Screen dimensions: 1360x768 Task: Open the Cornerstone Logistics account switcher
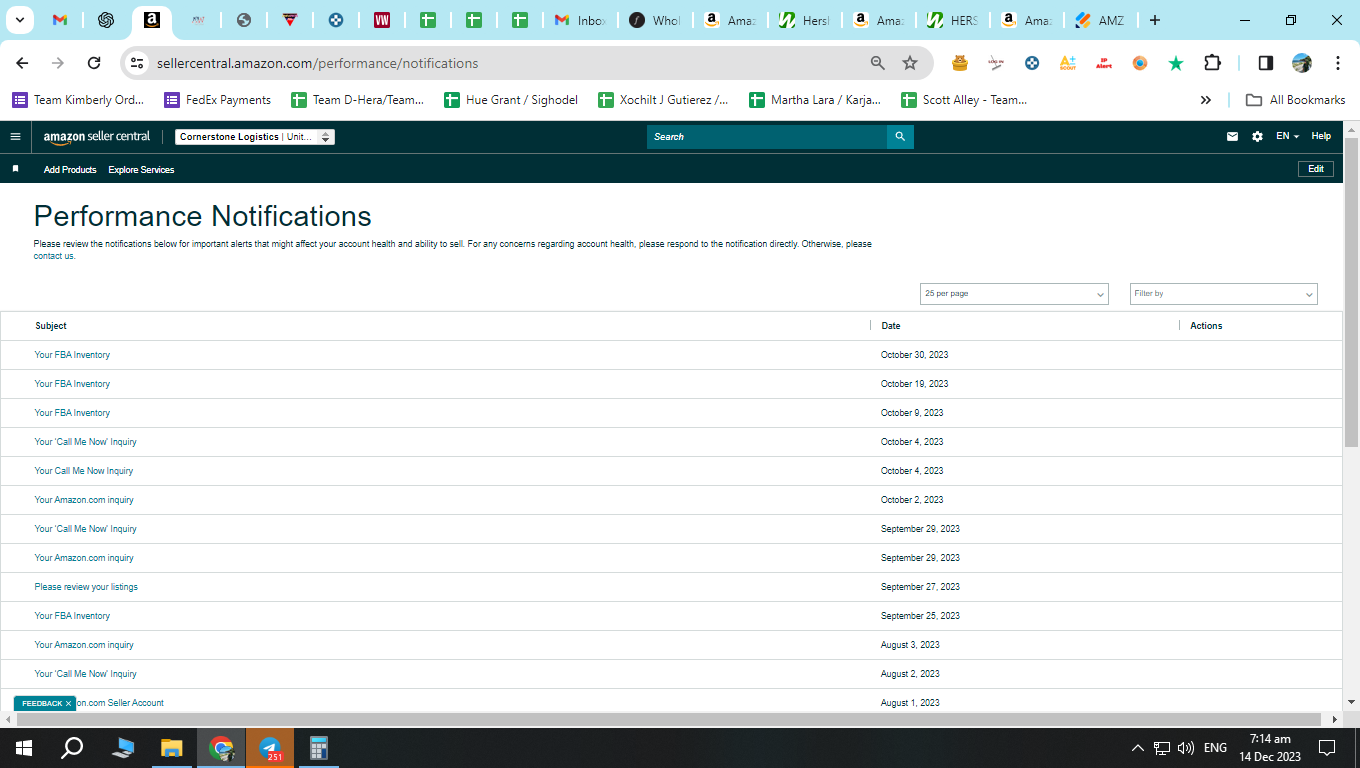tap(255, 137)
